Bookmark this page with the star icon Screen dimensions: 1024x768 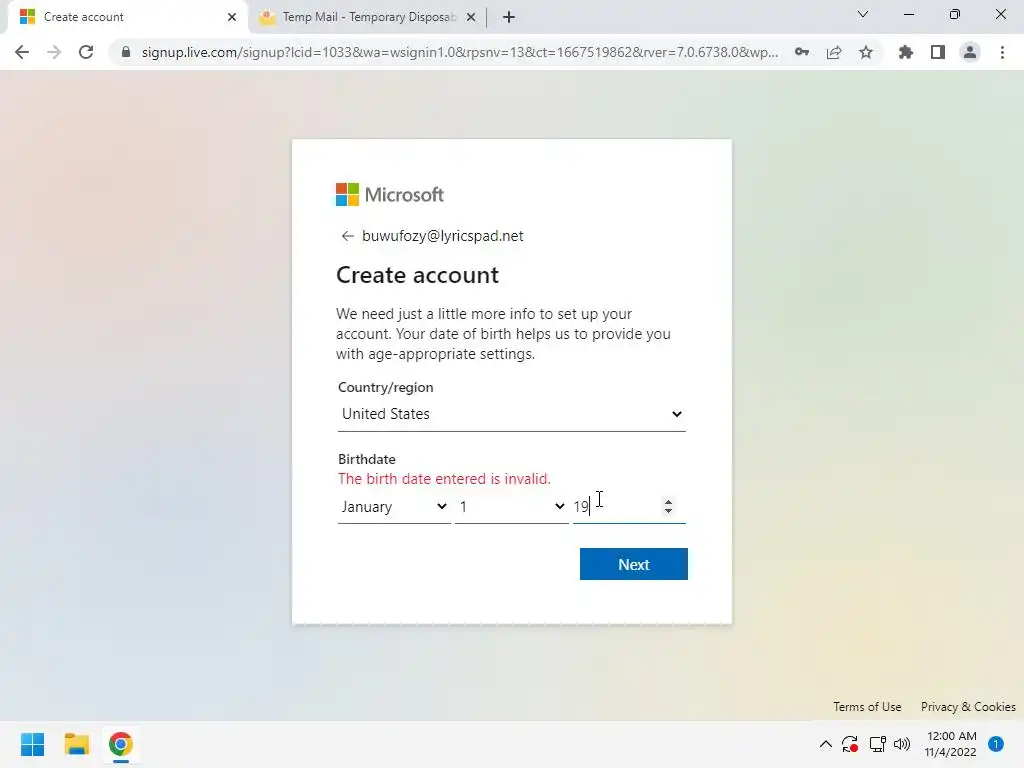[866, 52]
